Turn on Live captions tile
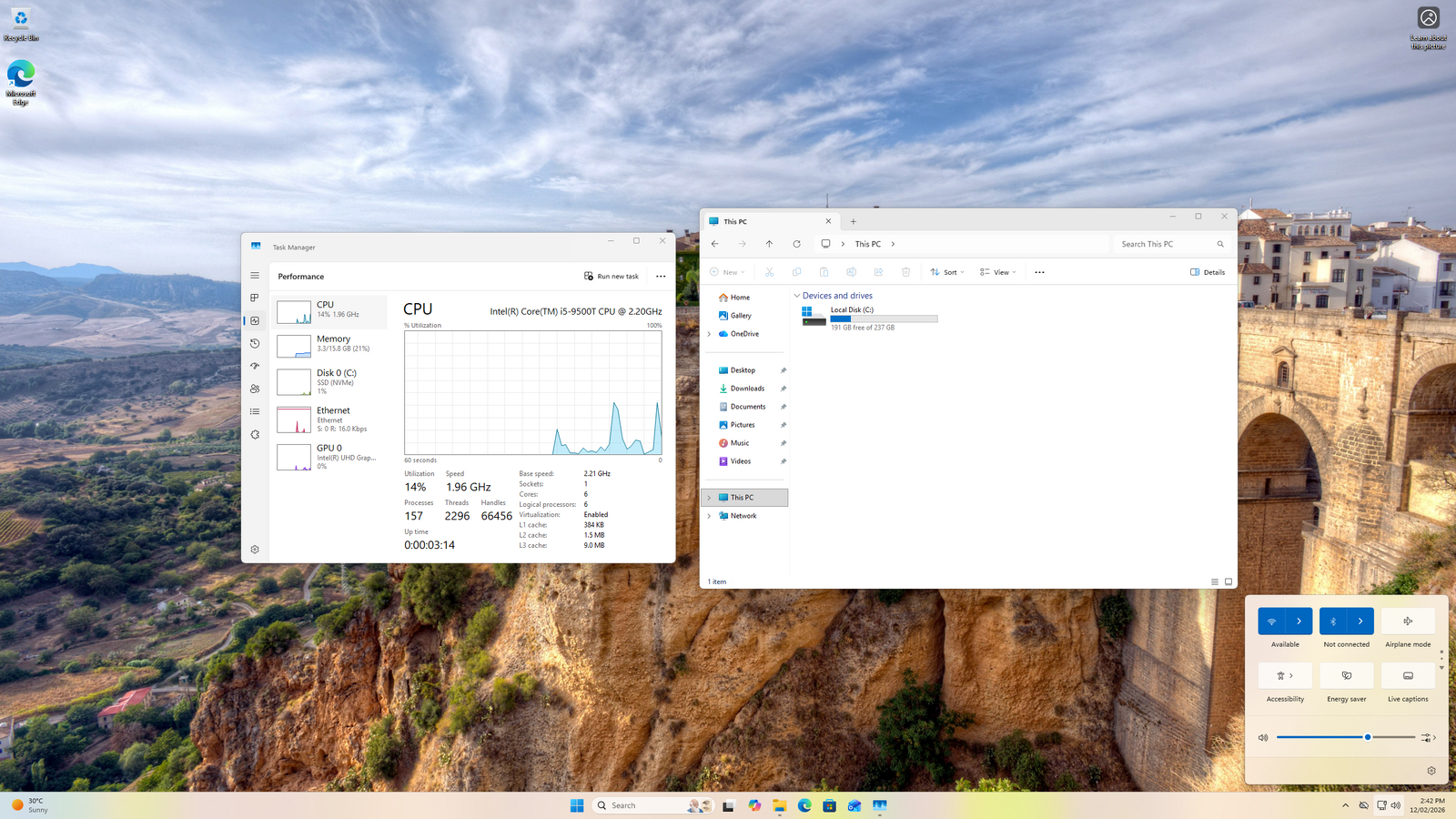Image resolution: width=1456 pixels, height=819 pixels. (1408, 675)
